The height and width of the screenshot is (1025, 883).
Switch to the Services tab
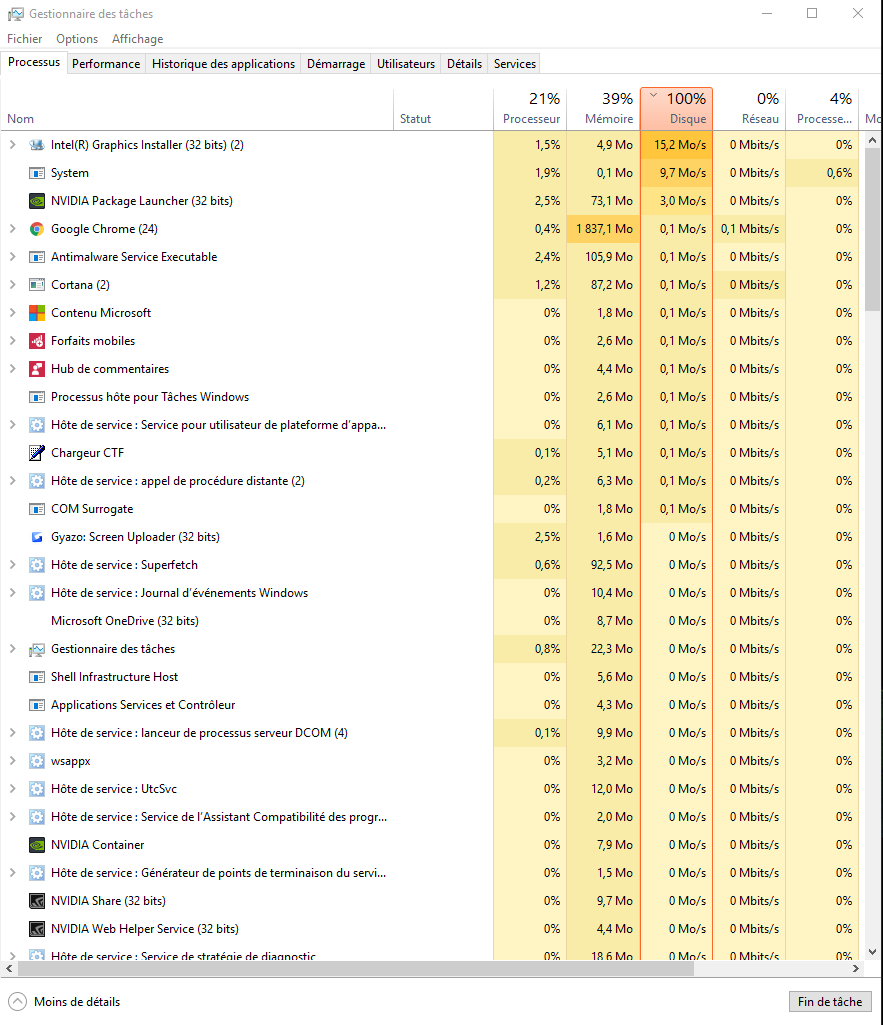pyautogui.click(x=514, y=64)
